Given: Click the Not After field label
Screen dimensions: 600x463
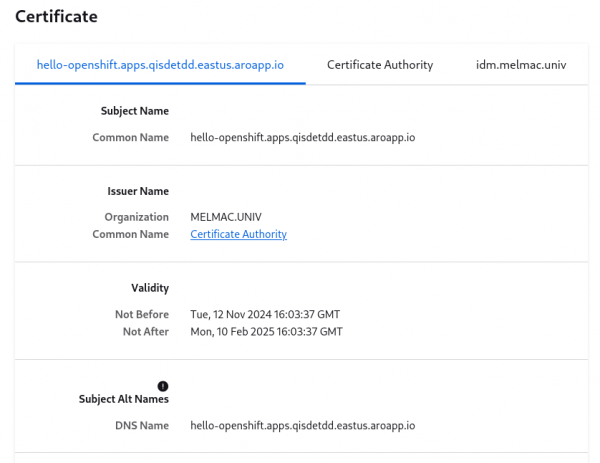Looking at the screenshot, I should click(x=146, y=331).
